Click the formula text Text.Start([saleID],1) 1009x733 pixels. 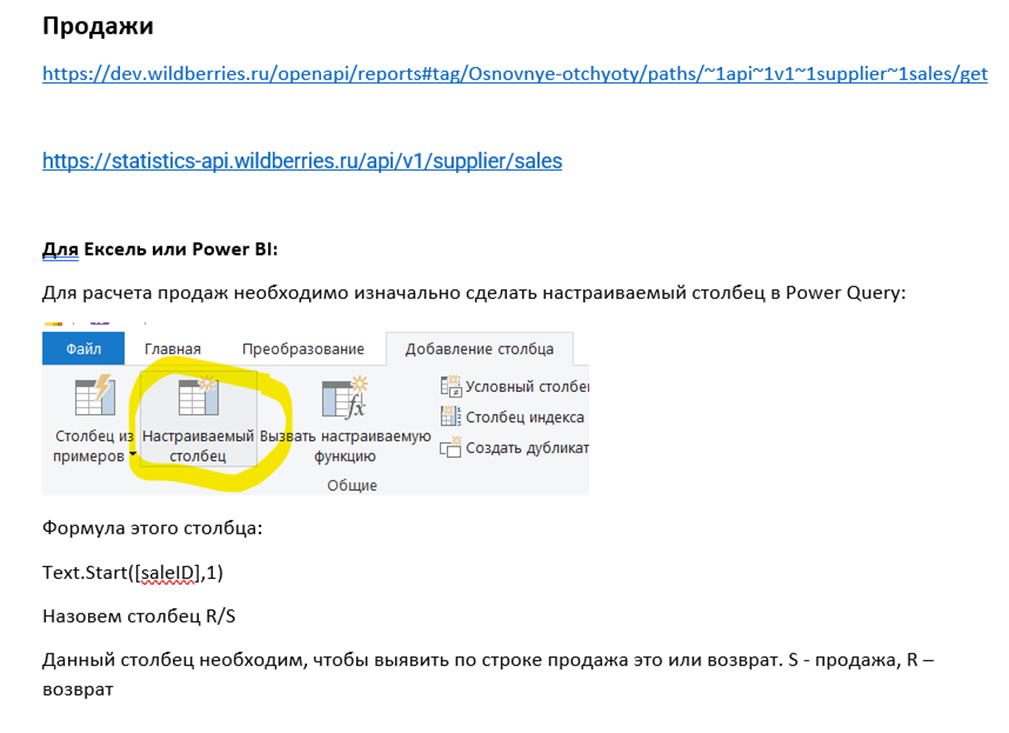133,573
